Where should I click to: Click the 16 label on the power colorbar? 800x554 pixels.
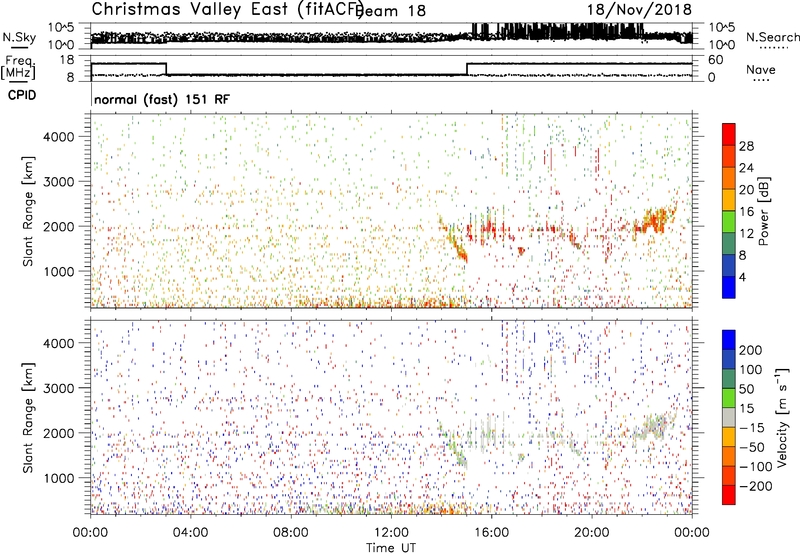click(746, 212)
